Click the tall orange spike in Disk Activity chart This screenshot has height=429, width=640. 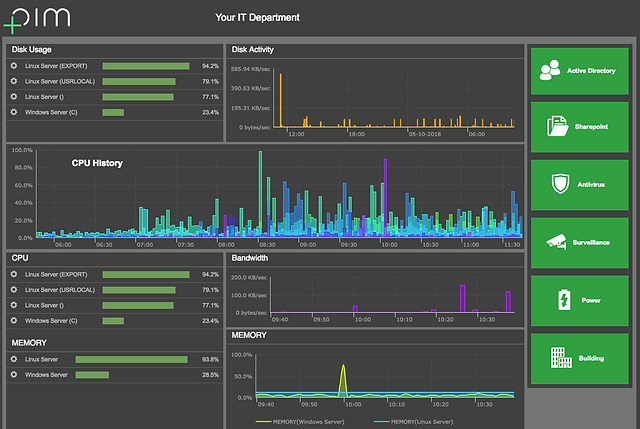[280, 100]
